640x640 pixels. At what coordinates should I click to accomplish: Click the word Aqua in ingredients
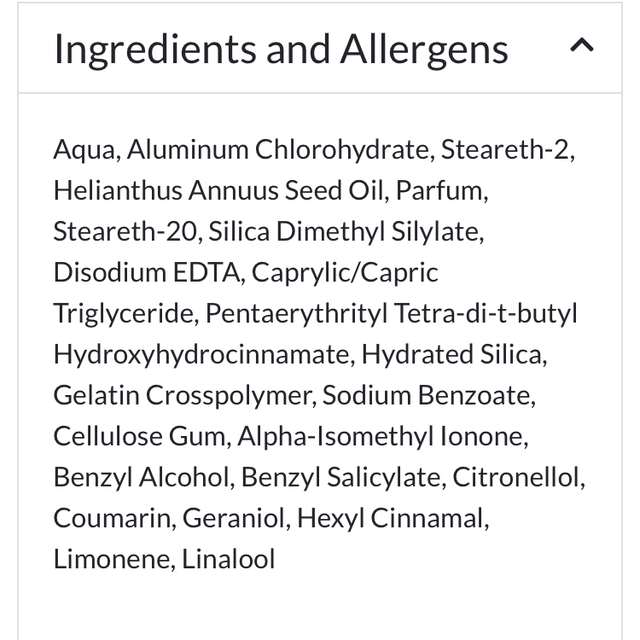pyautogui.click(x=86, y=150)
